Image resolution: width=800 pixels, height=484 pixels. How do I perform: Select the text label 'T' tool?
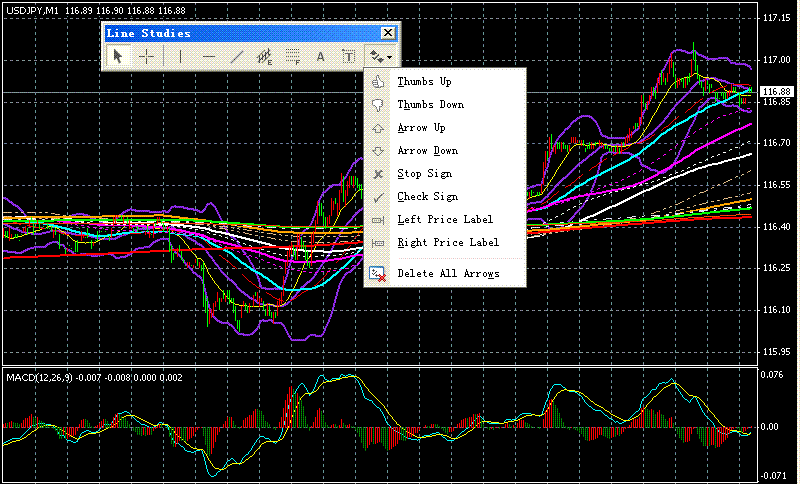[x=348, y=57]
